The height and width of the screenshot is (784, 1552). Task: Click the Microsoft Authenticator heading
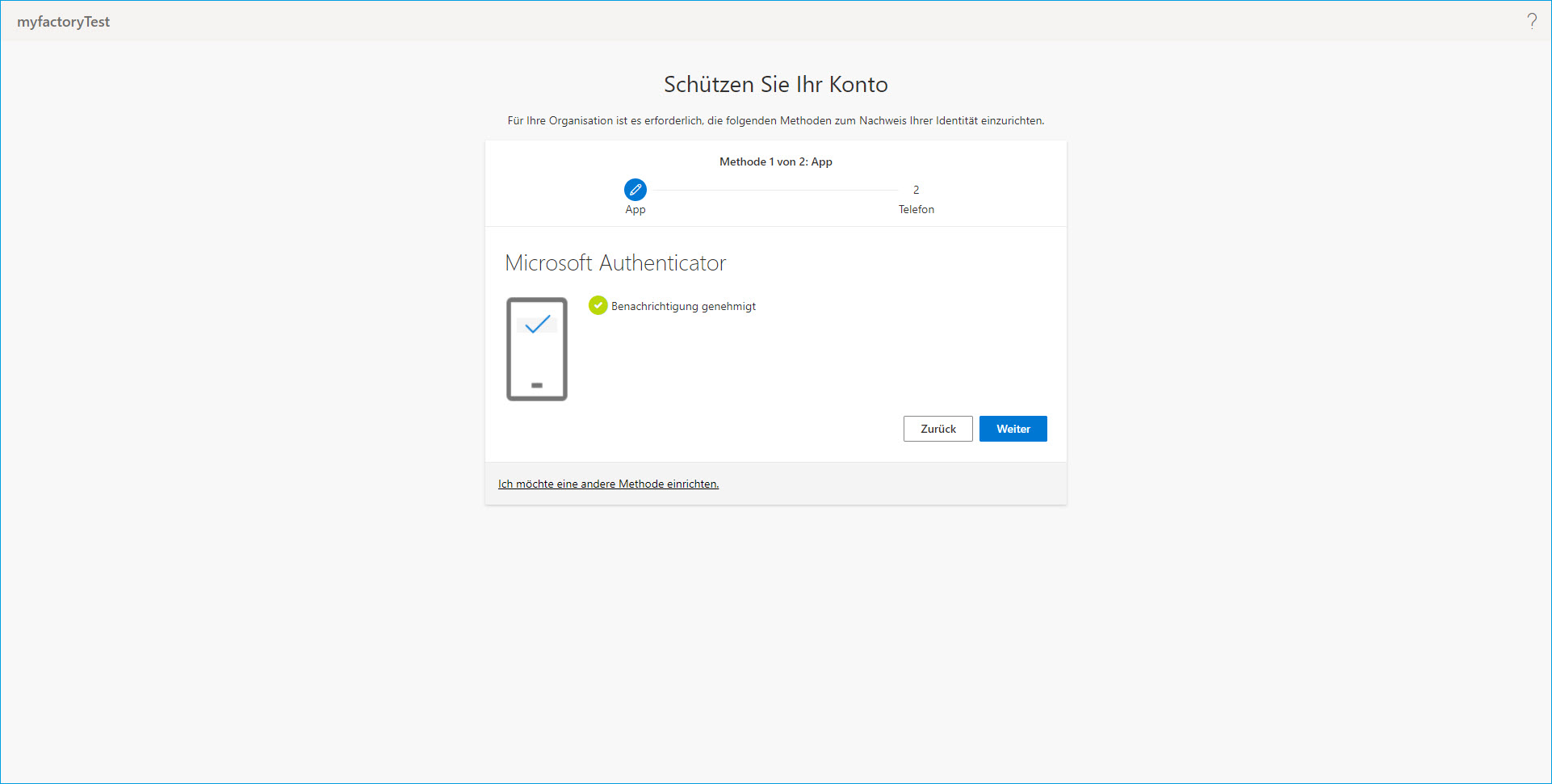615,262
